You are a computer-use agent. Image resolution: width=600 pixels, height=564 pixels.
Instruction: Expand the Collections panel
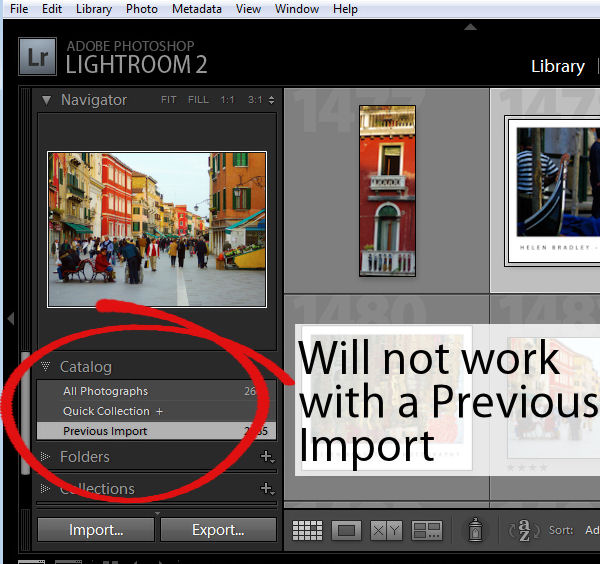(x=46, y=489)
